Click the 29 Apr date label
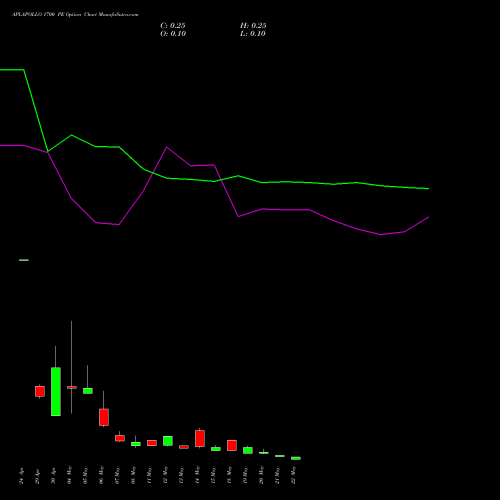Image resolution: width=500 pixels, height=500 pixels. coord(37,476)
